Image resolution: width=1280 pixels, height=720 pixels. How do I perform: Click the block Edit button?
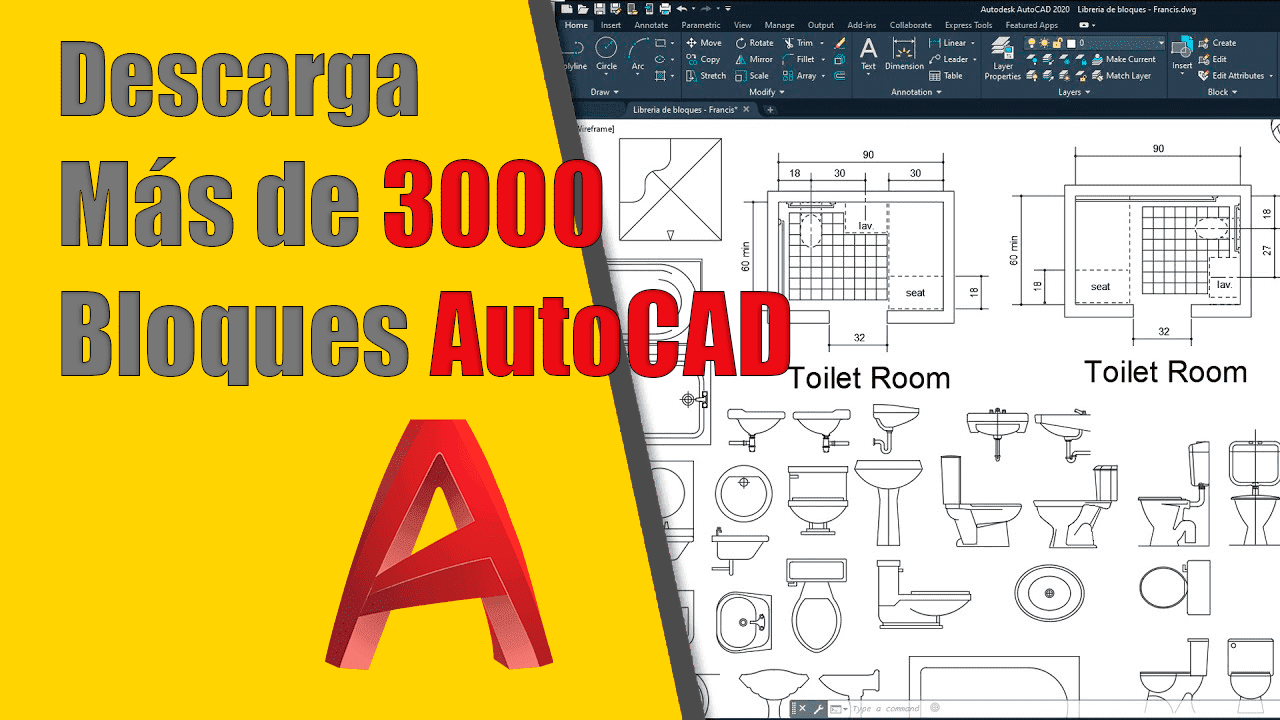(x=1212, y=59)
